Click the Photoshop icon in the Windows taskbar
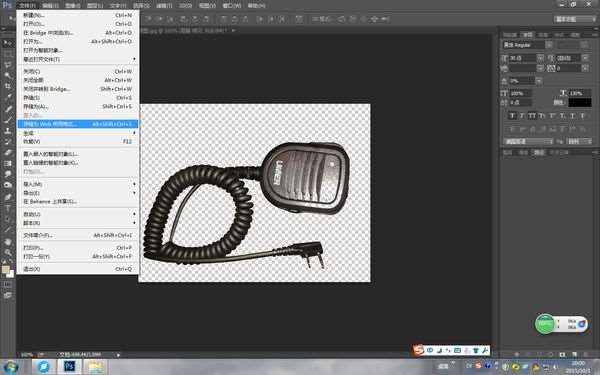 coord(69,367)
